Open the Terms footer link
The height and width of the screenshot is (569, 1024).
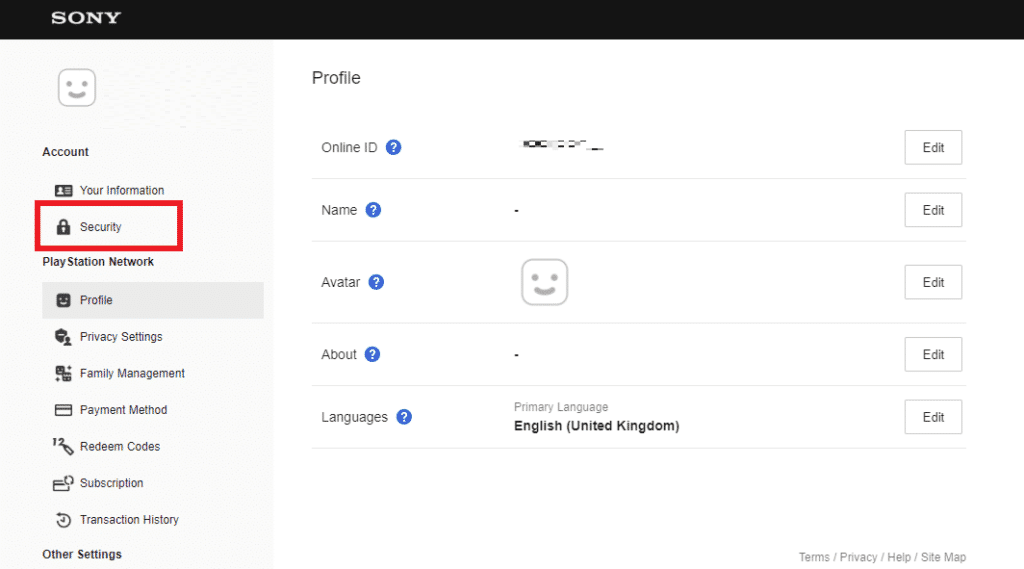(815, 557)
